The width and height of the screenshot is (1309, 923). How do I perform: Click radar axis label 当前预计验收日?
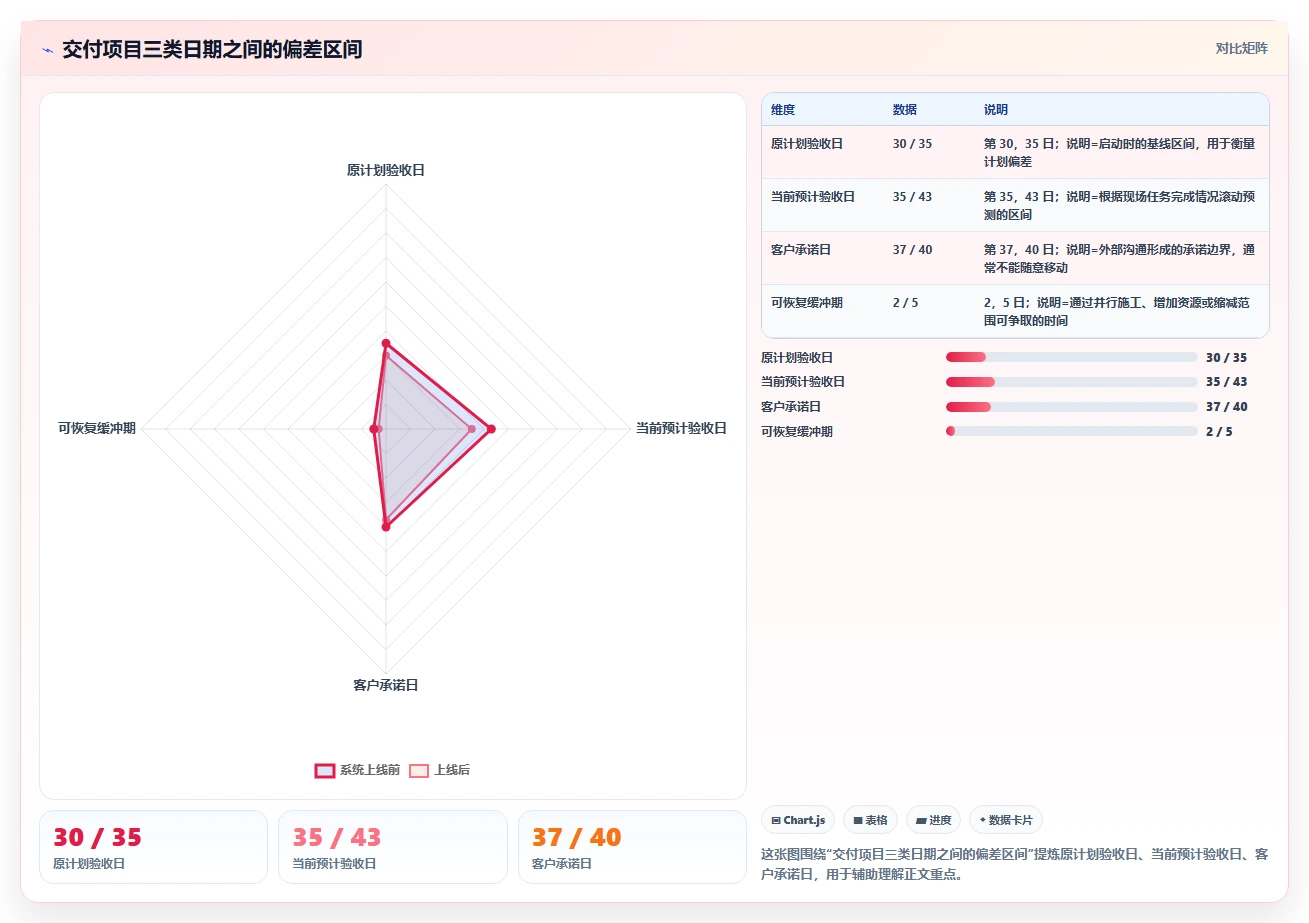click(681, 428)
